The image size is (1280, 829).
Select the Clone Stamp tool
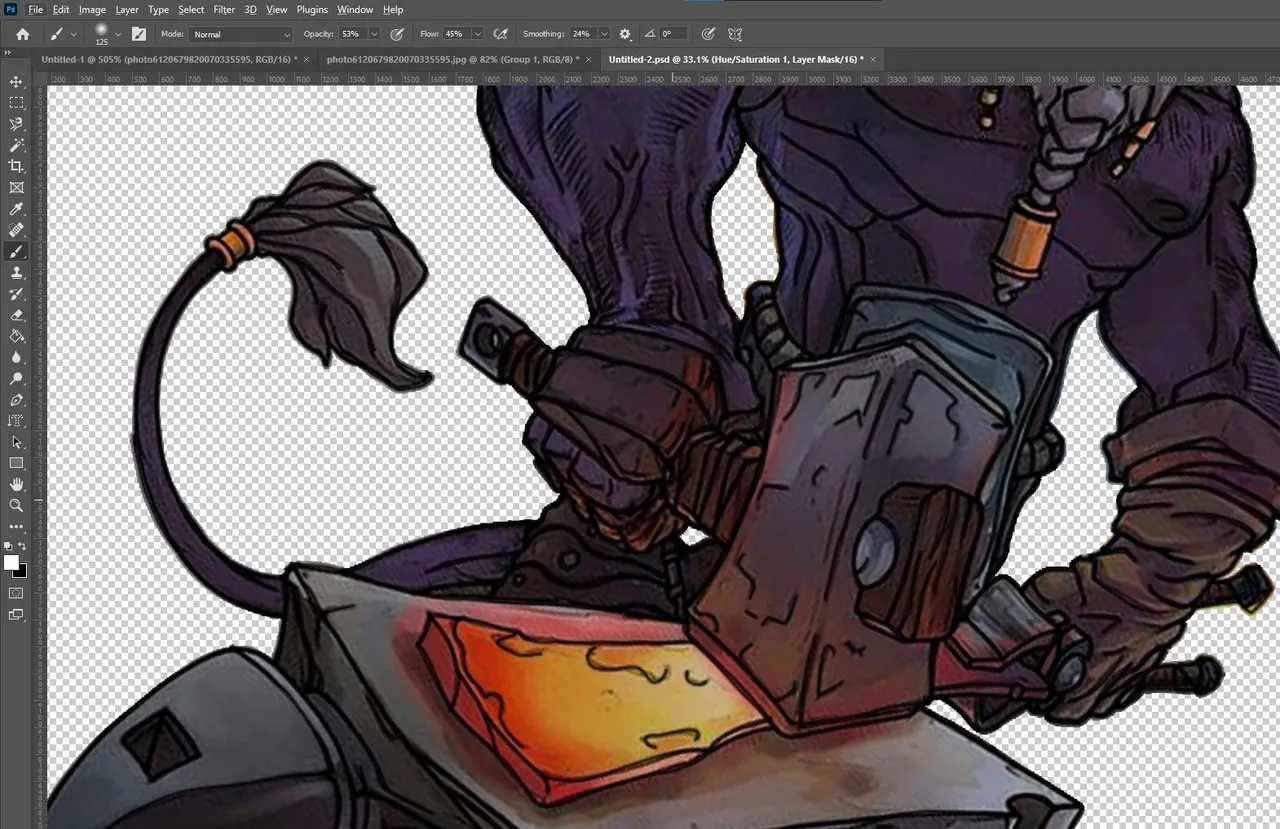16,272
